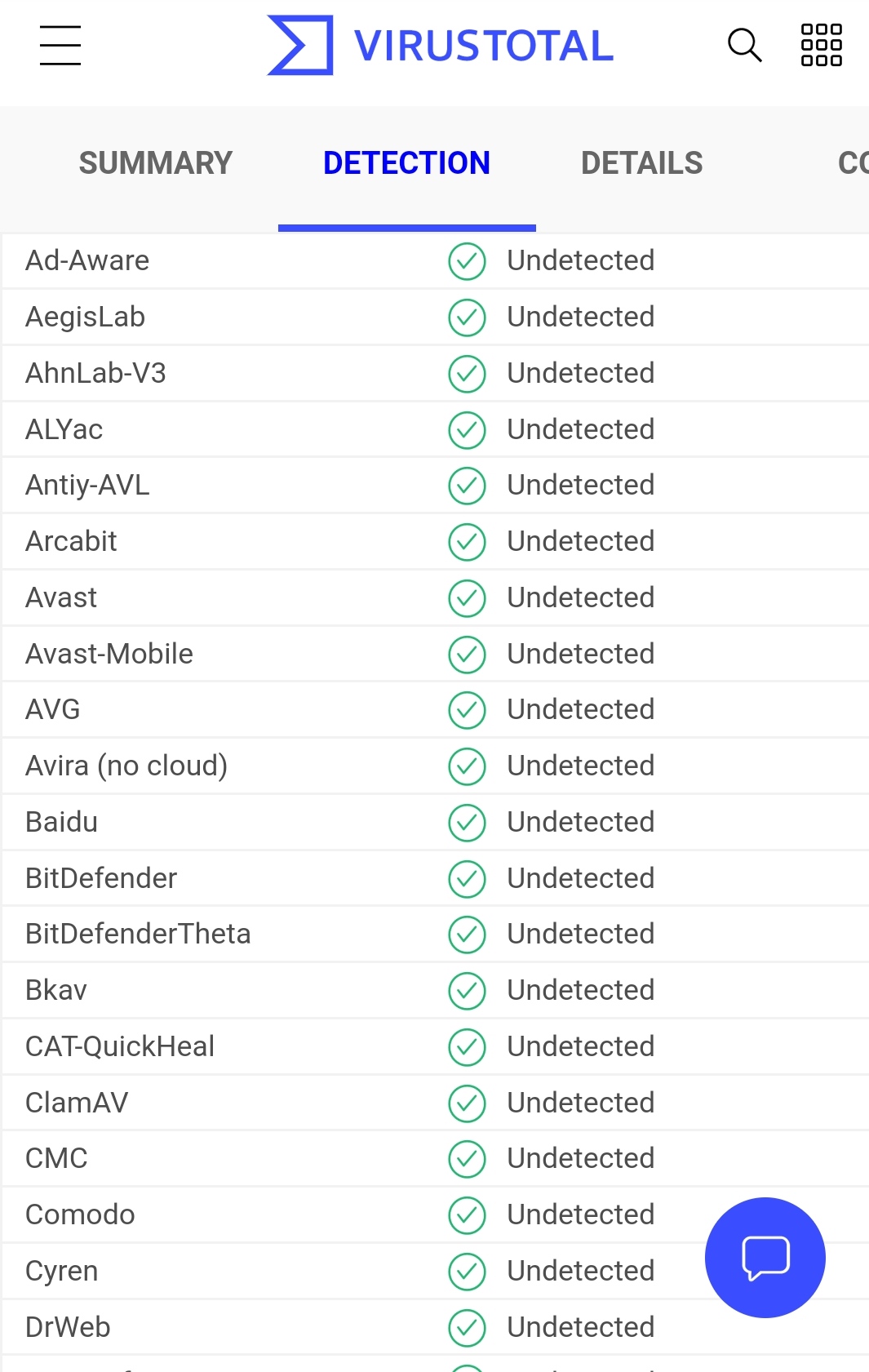This screenshot has height=1372, width=869.
Task: Click the BitDefender green check icon
Action: click(467, 878)
